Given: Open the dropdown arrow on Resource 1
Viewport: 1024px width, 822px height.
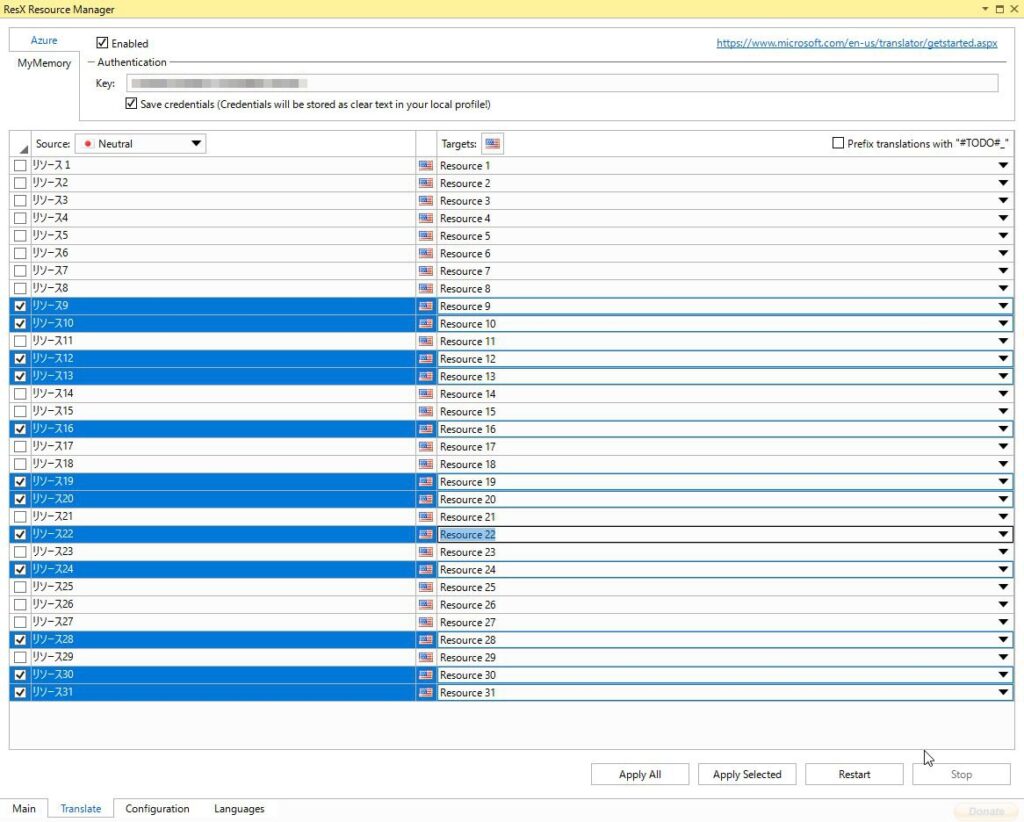Looking at the screenshot, I should [1003, 165].
